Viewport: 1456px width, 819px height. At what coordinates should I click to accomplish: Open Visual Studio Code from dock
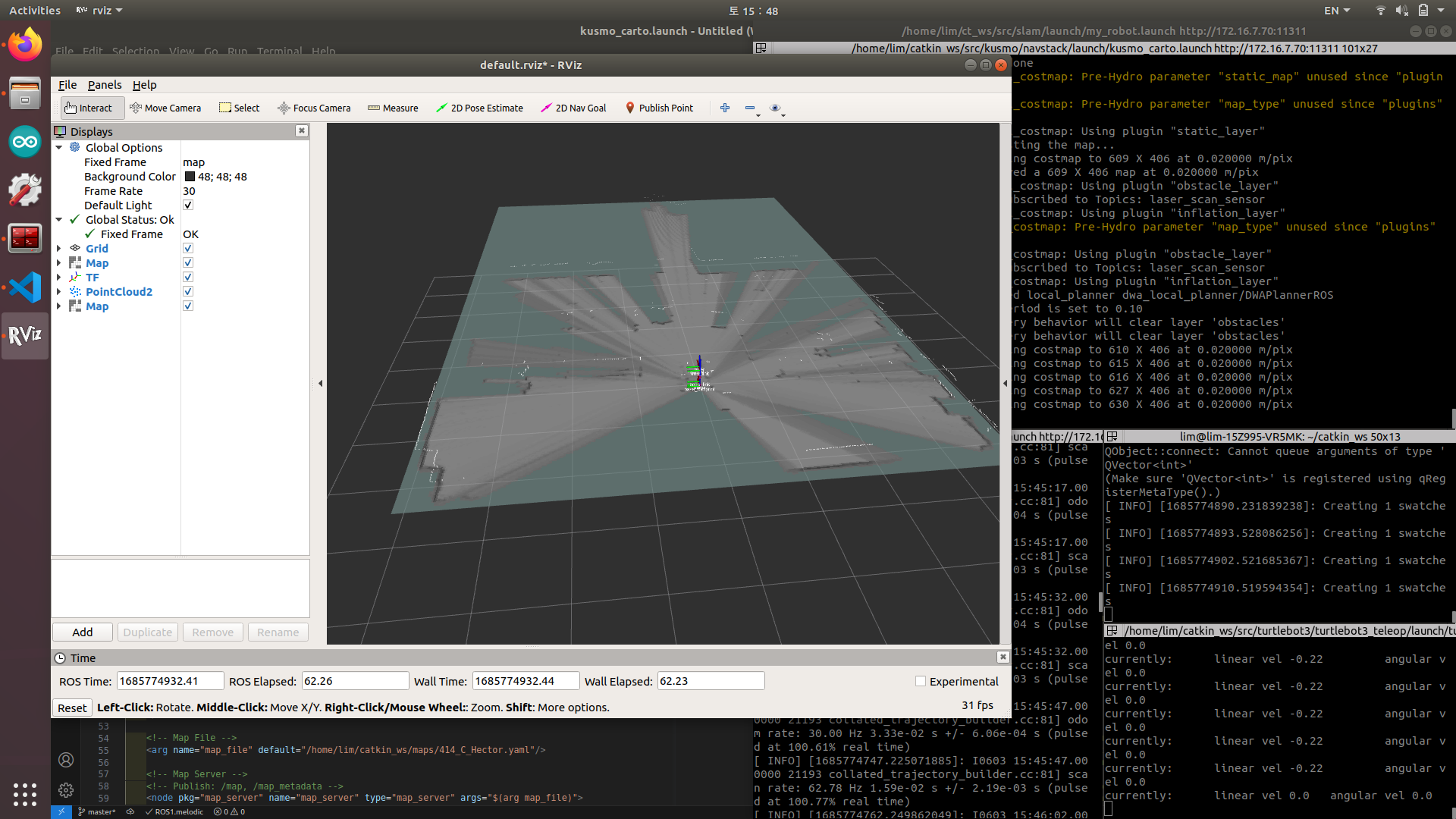click(25, 287)
